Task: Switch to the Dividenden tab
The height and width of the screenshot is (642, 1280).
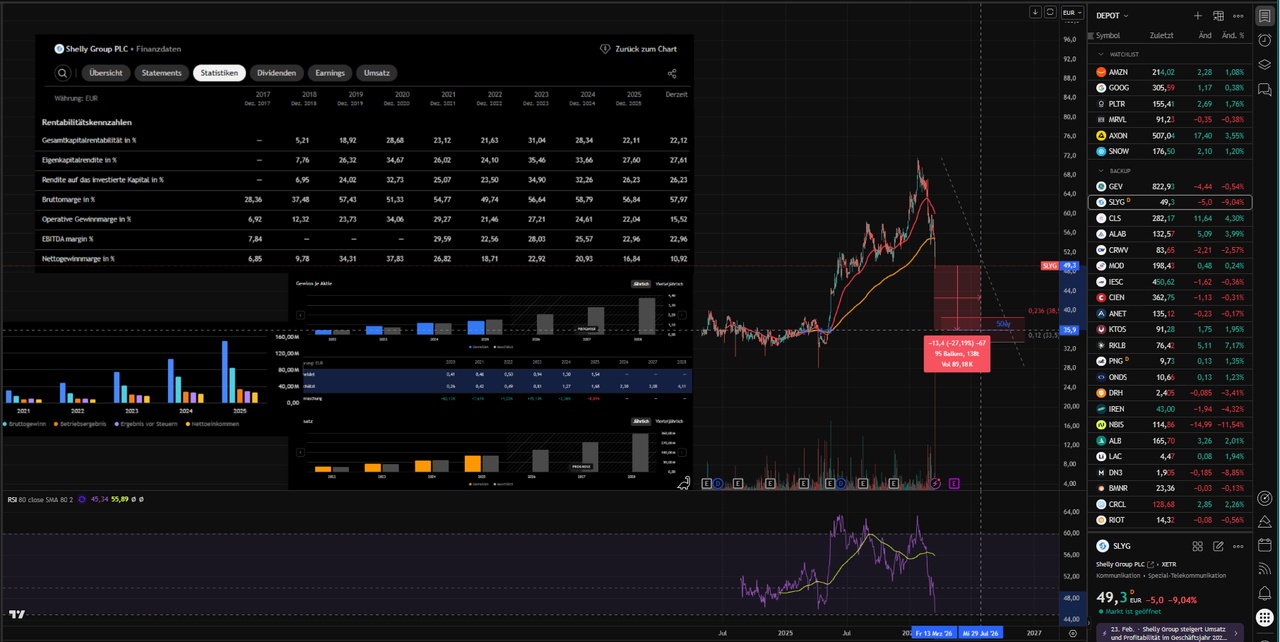Action: click(276, 73)
